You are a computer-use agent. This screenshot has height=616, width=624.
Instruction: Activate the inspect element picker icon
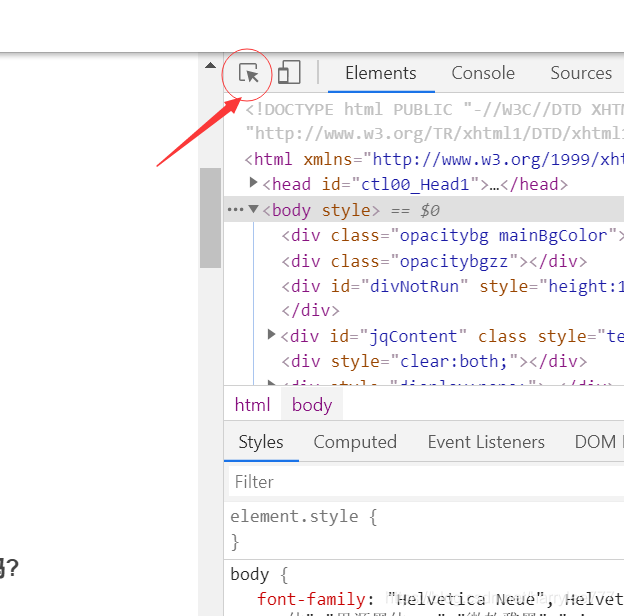click(249, 73)
